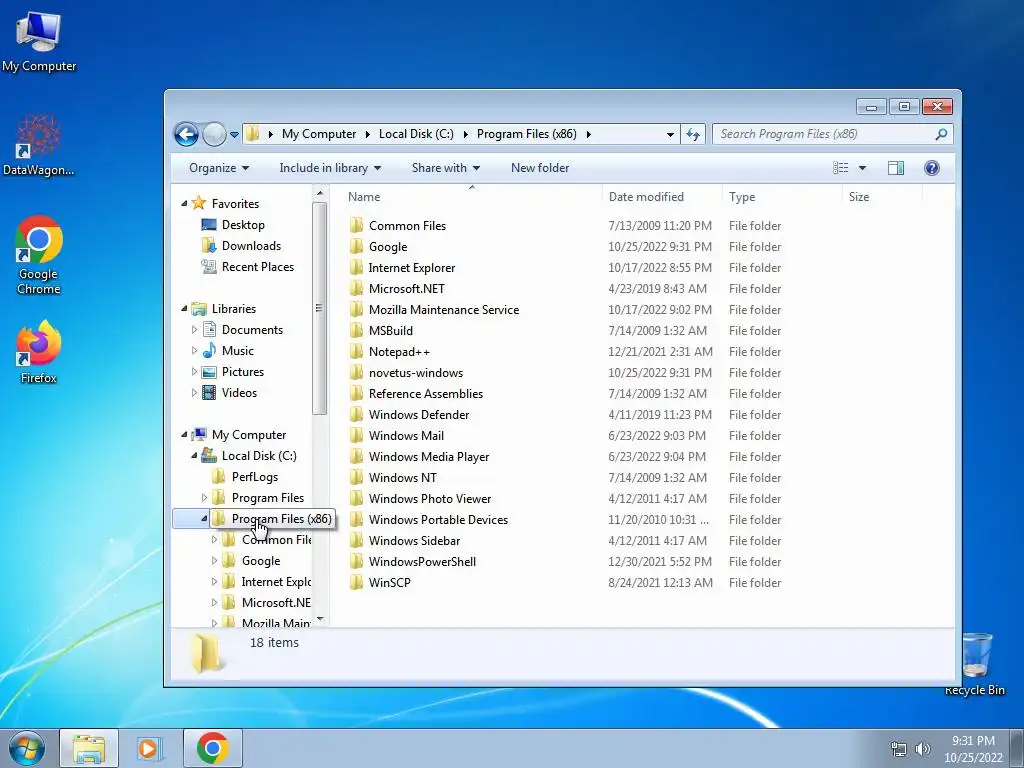Open the Share with menu
The image size is (1024, 768).
[x=446, y=168]
